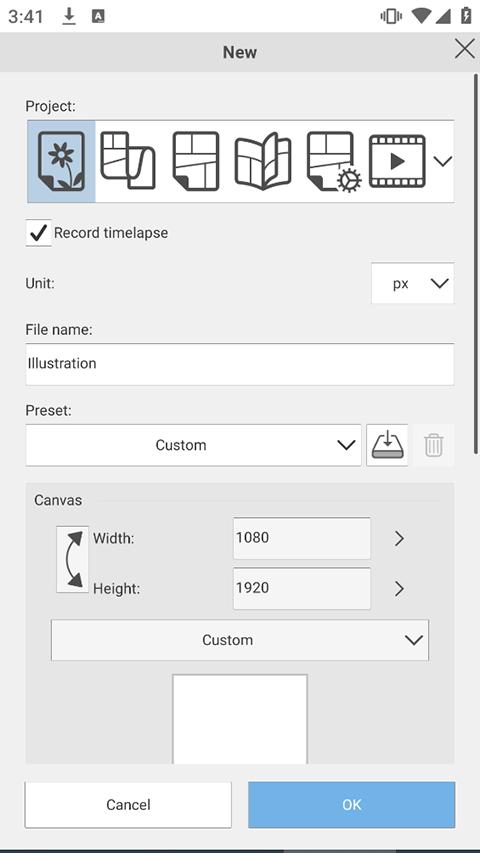480x853 pixels.
Task: Delete preset using trash icon
Action: (x=433, y=446)
